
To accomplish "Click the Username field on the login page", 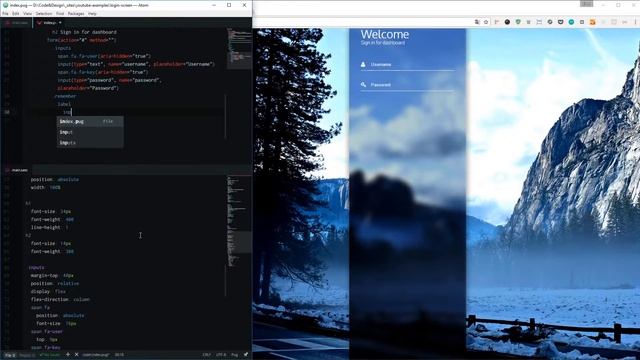I will pyautogui.click(x=407, y=64).
